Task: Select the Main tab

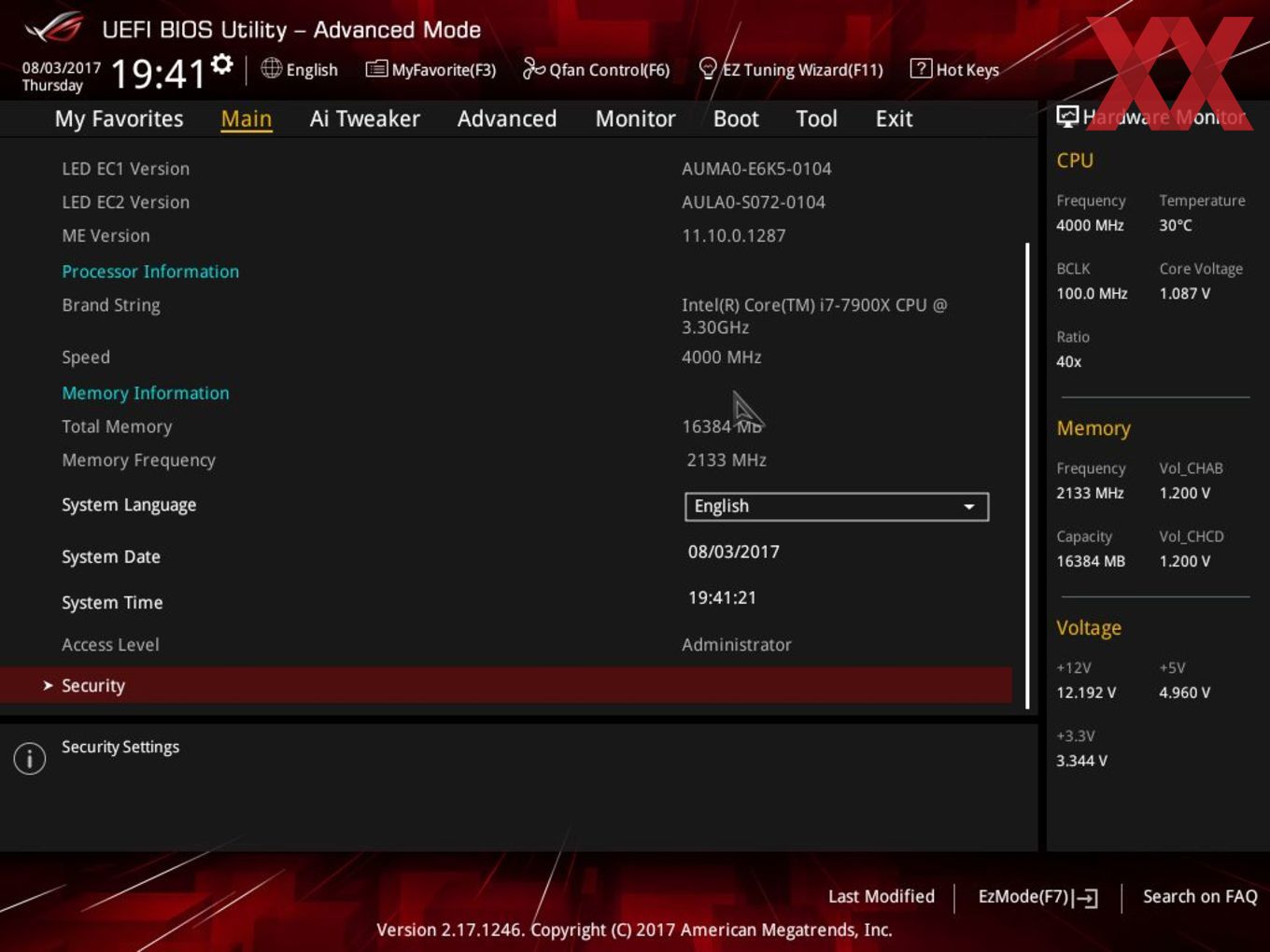Action: coord(247,119)
